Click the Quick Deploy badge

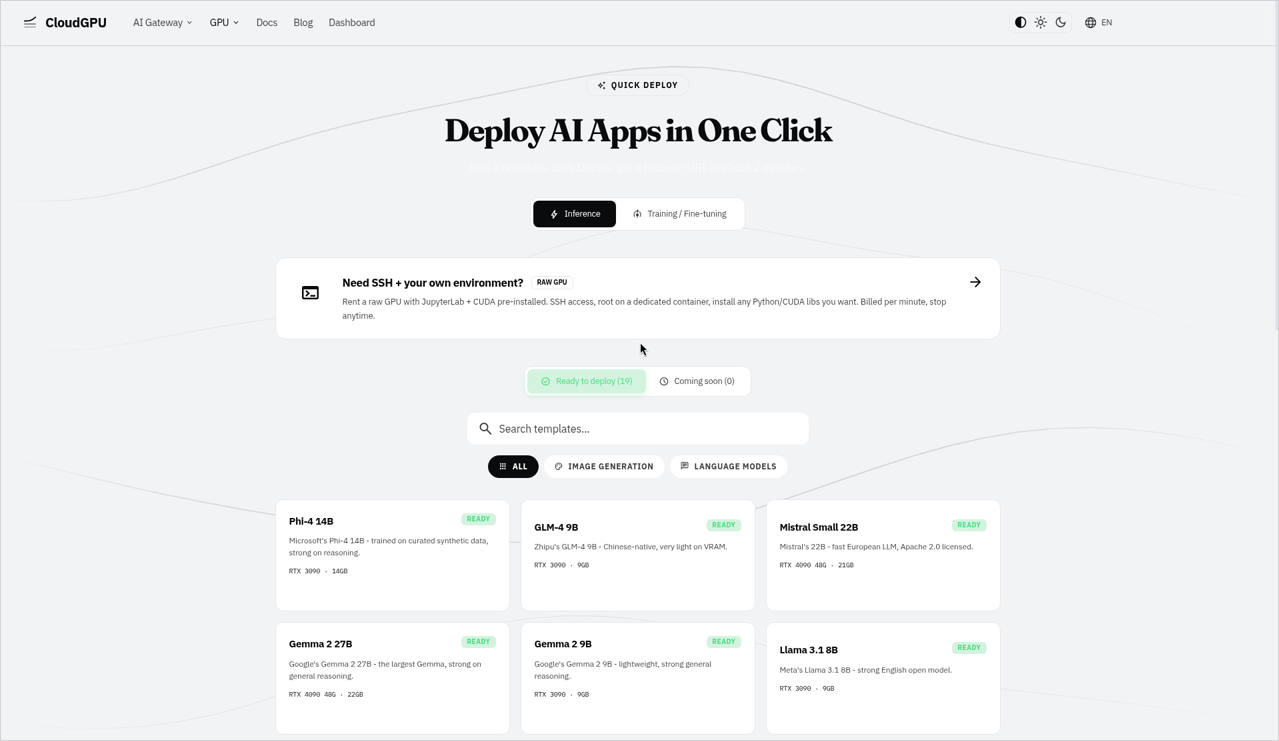click(x=638, y=85)
